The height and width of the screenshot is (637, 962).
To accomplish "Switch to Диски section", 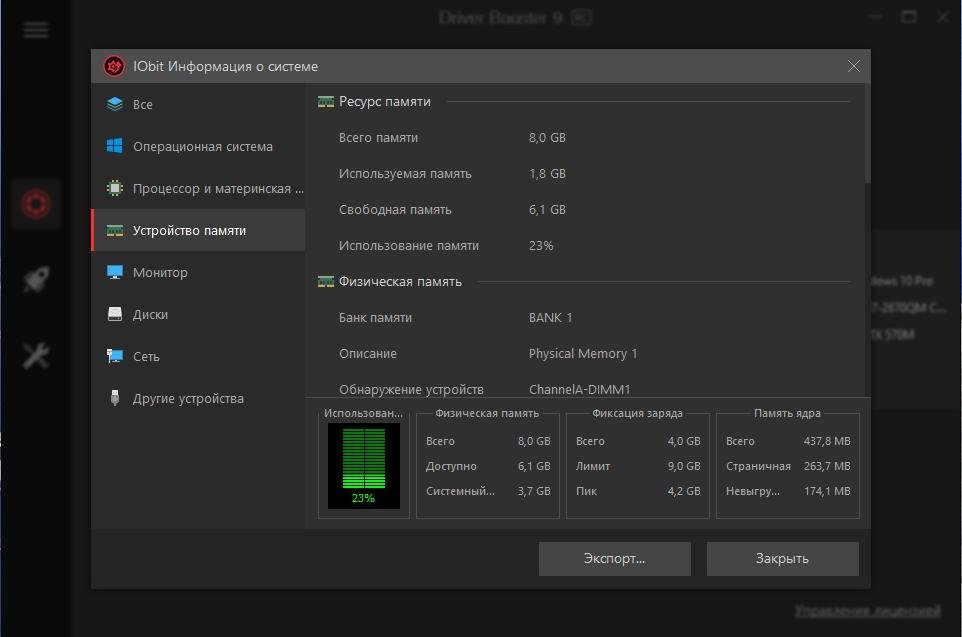I will click(198, 314).
